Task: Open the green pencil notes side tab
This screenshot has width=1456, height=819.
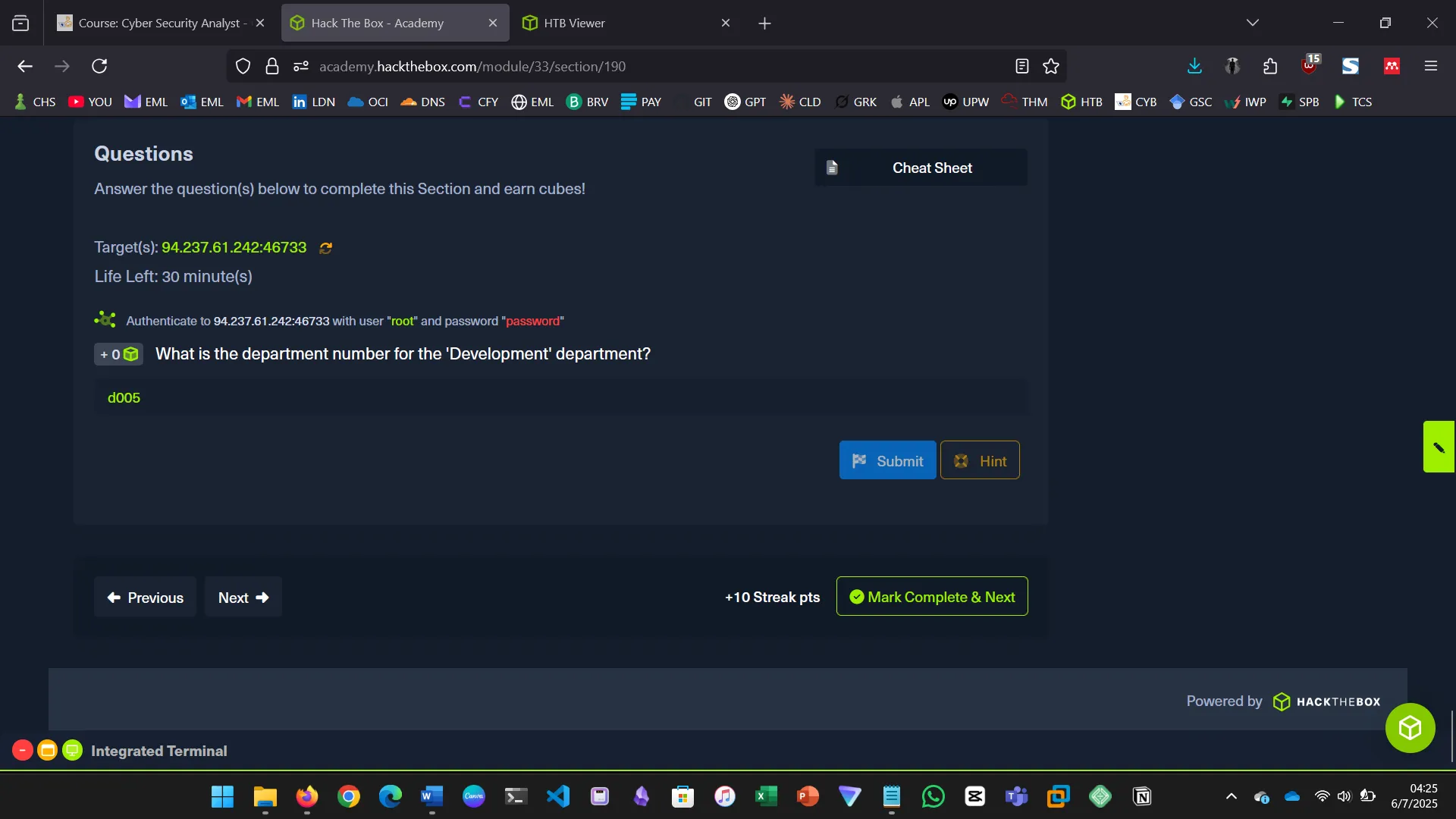Action: point(1439,447)
